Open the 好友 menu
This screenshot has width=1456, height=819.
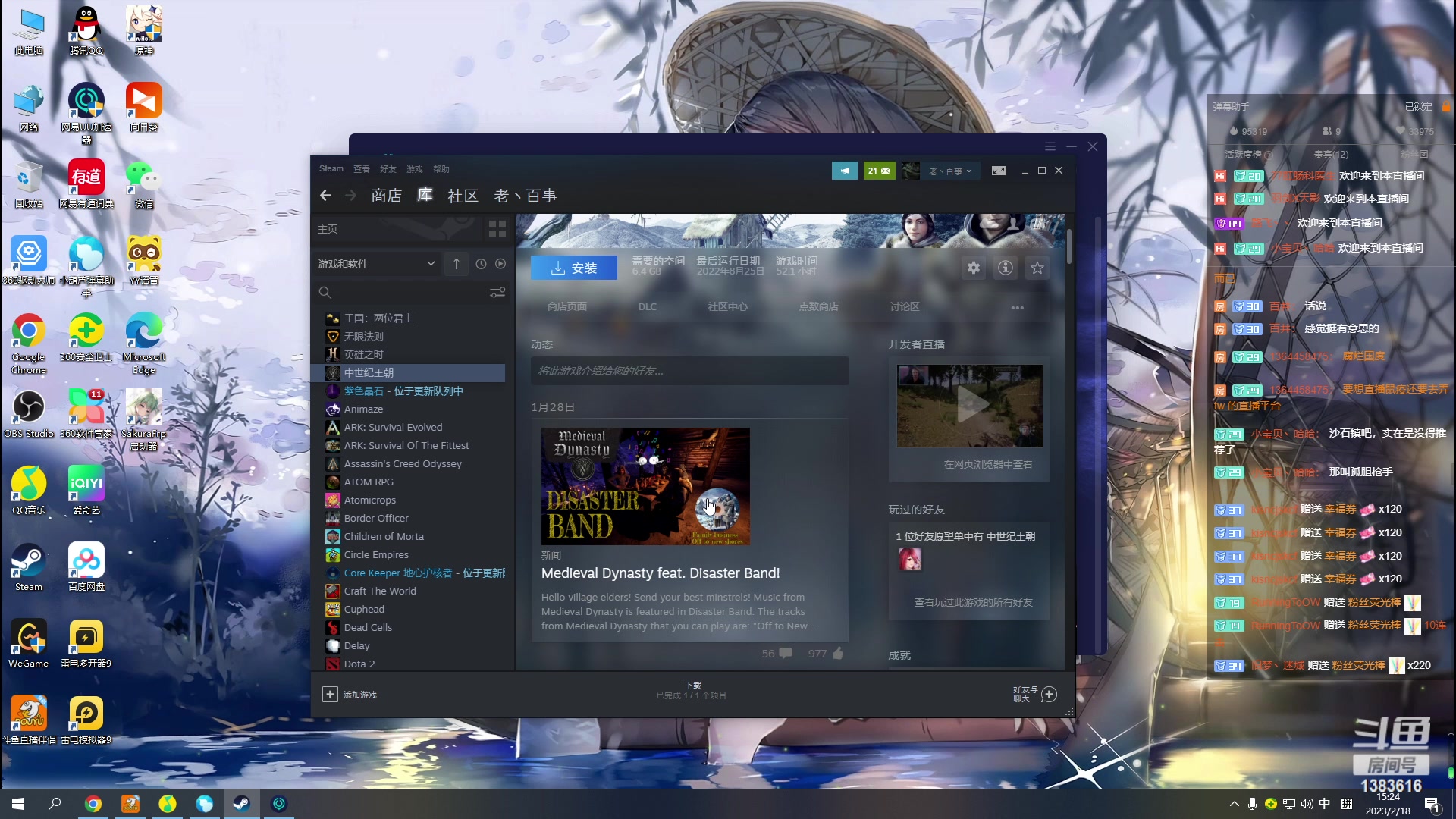pyautogui.click(x=388, y=169)
